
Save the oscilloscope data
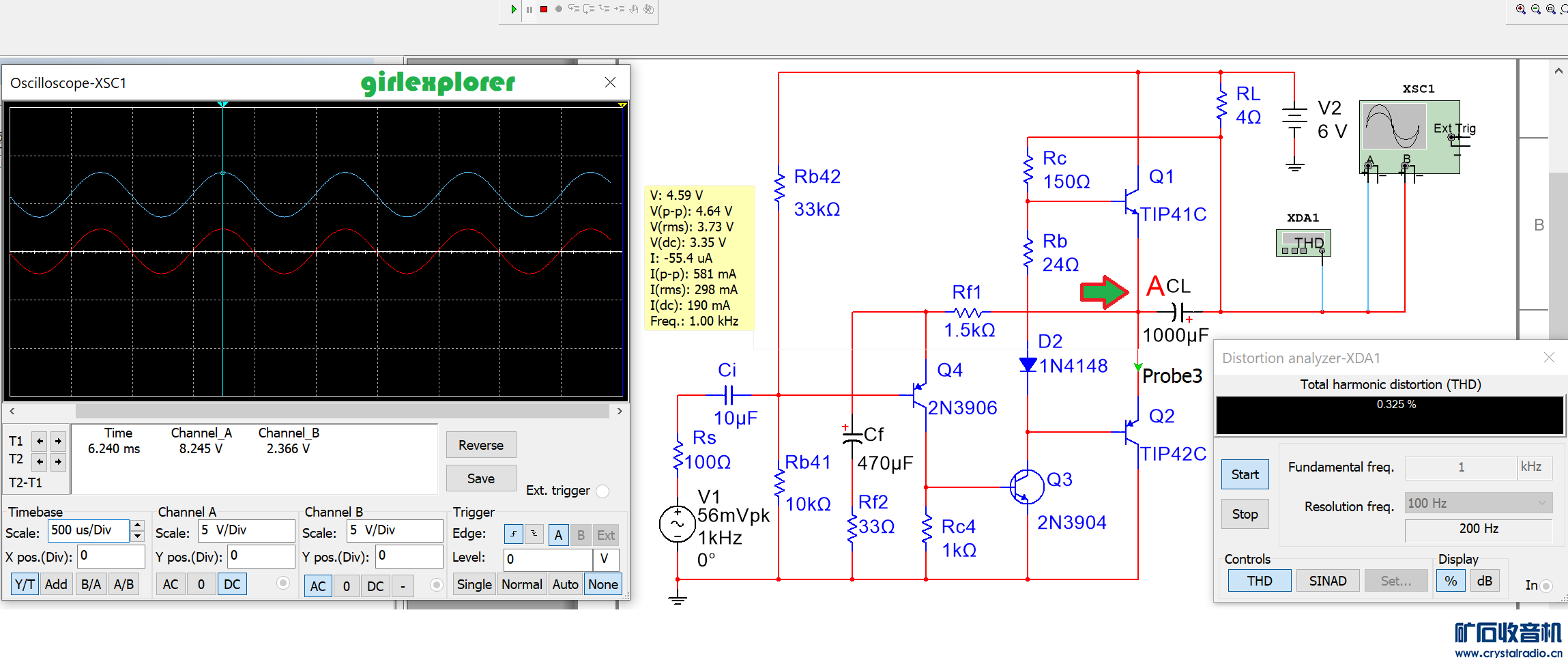coord(480,478)
